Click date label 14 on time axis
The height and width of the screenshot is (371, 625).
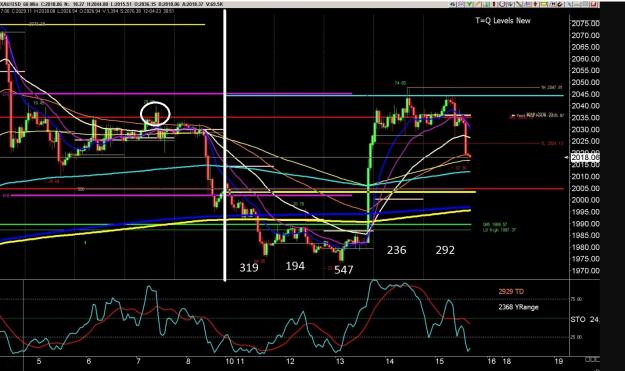(389, 361)
